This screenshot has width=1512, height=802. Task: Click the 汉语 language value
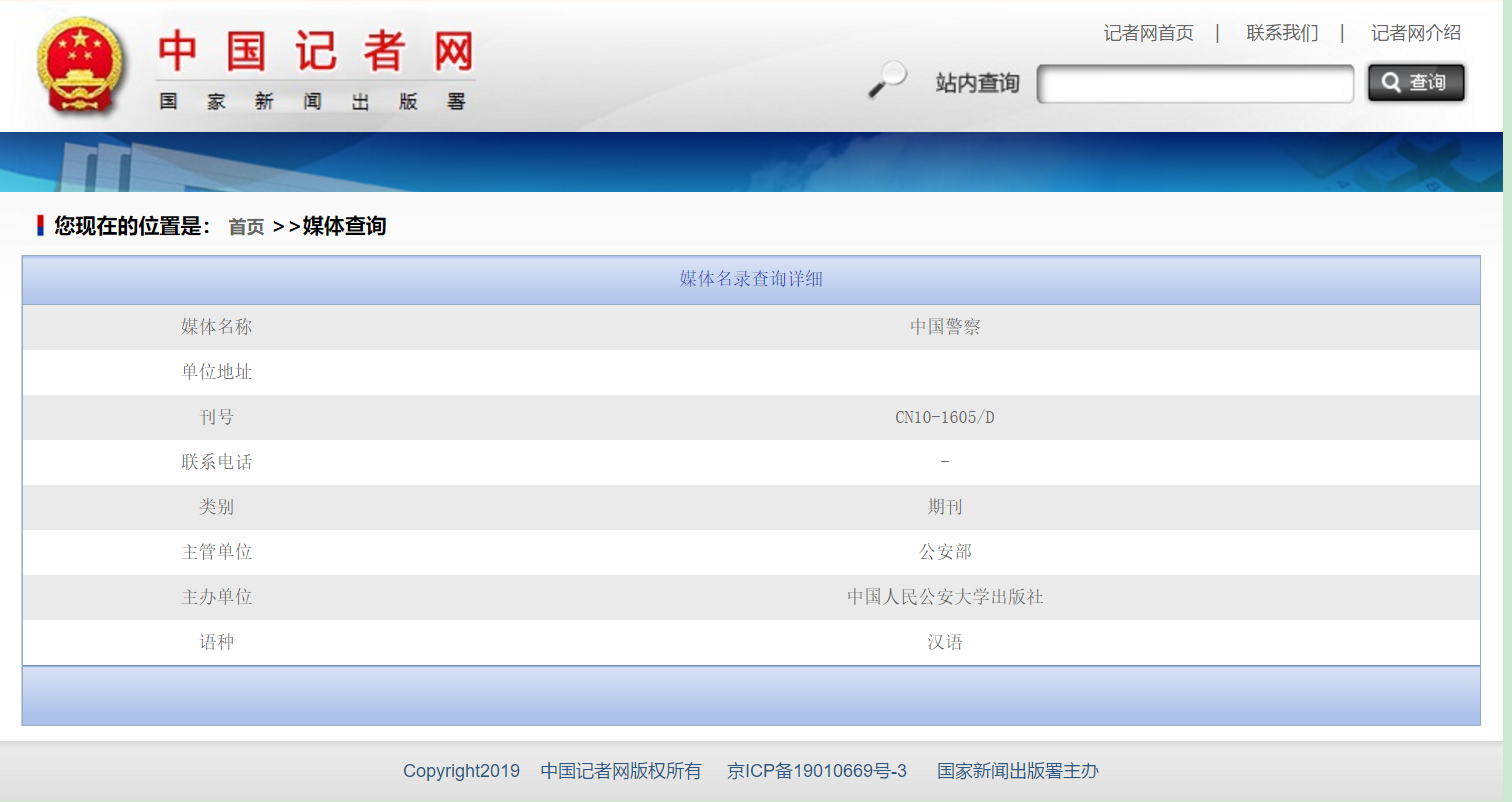pos(945,642)
